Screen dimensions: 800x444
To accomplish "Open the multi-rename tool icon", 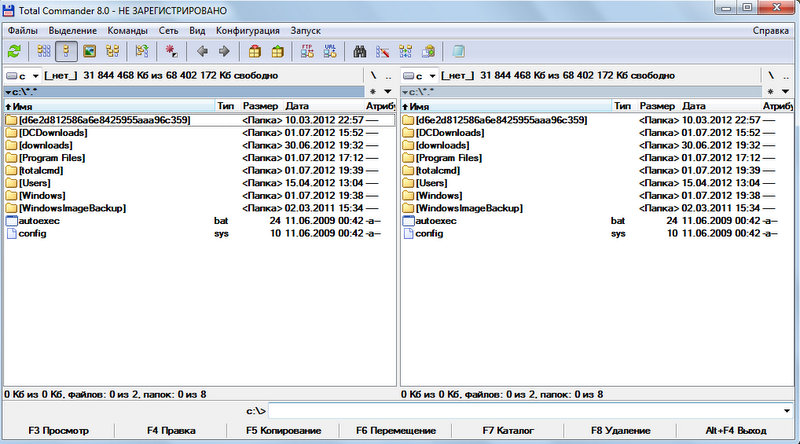I will [383, 51].
